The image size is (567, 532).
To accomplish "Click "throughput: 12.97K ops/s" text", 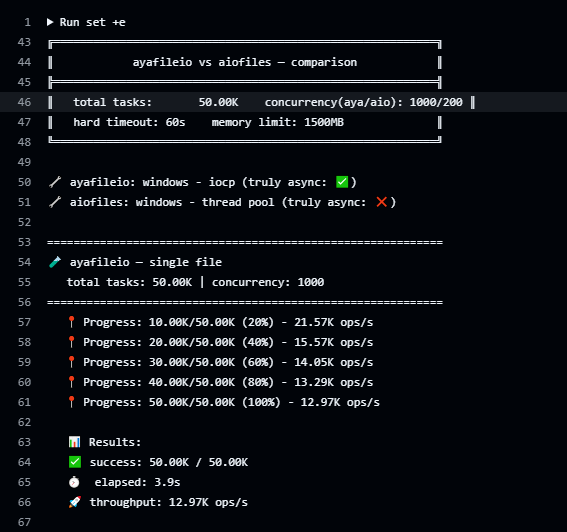I will pyautogui.click(x=169, y=502).
